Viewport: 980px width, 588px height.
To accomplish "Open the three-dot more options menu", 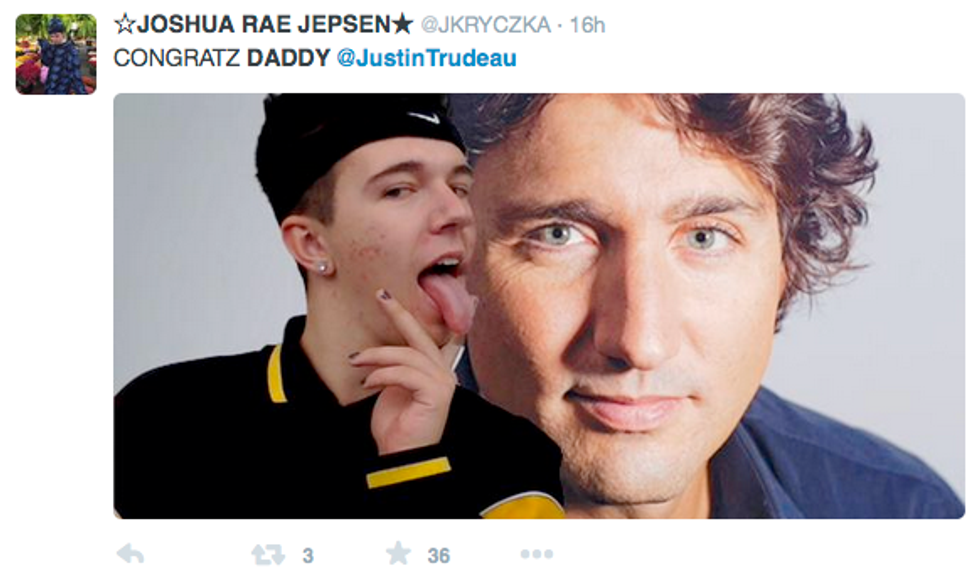I will pos(536,554).
